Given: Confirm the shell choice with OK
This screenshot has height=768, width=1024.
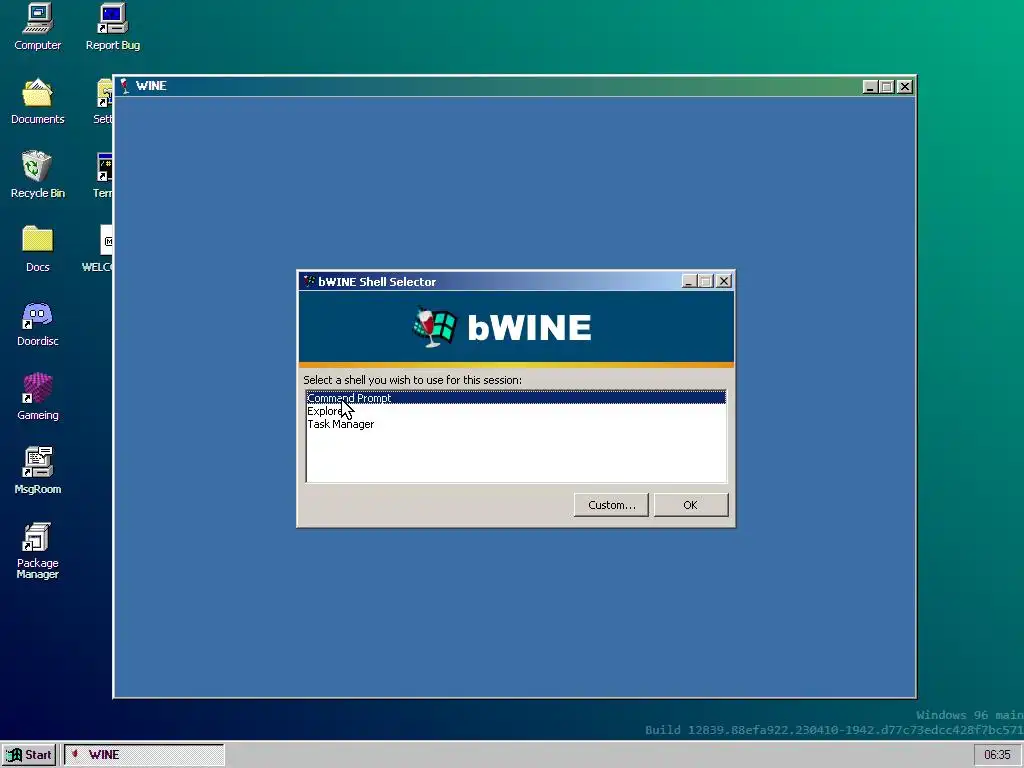Looking at the screenshot, I should coord(690,505).
